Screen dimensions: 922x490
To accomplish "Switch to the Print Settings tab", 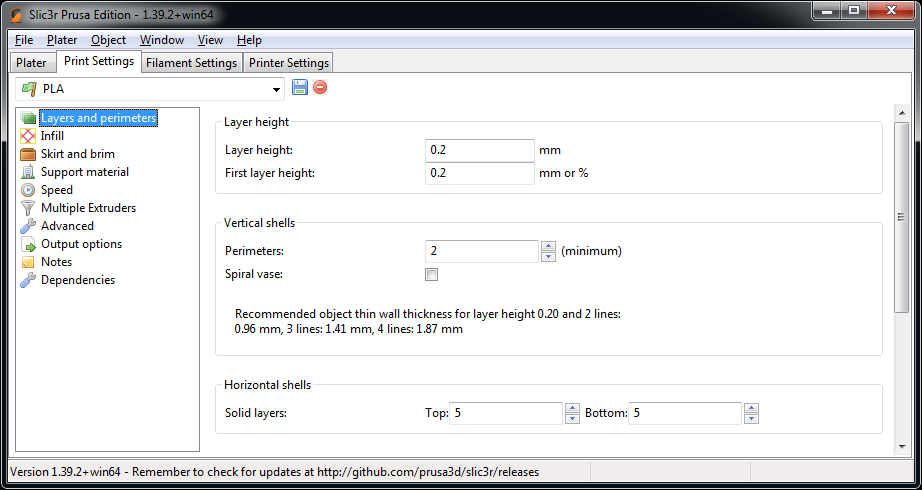I will (x=99, y=61).
